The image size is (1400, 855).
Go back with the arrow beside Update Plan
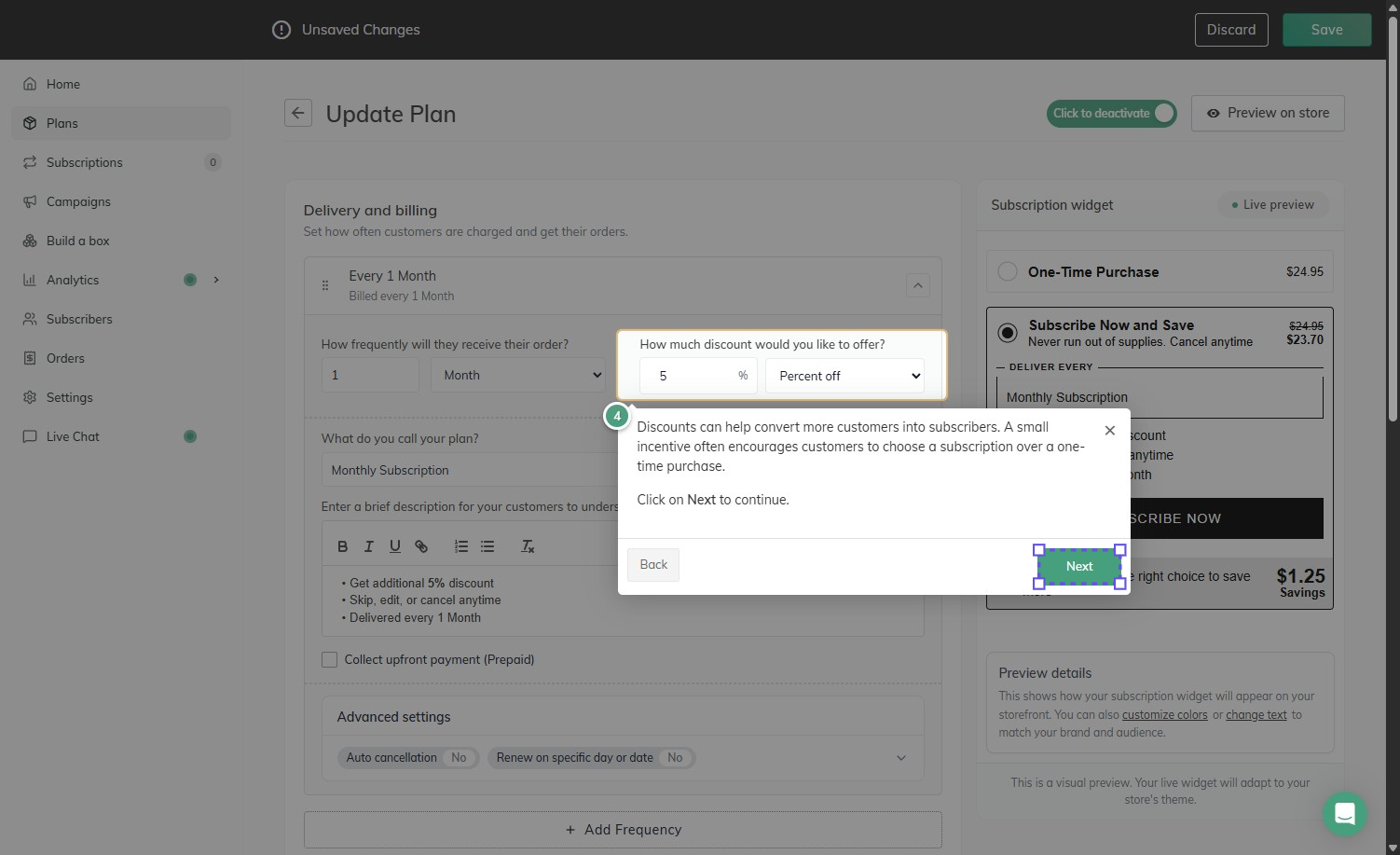point(298,113)
